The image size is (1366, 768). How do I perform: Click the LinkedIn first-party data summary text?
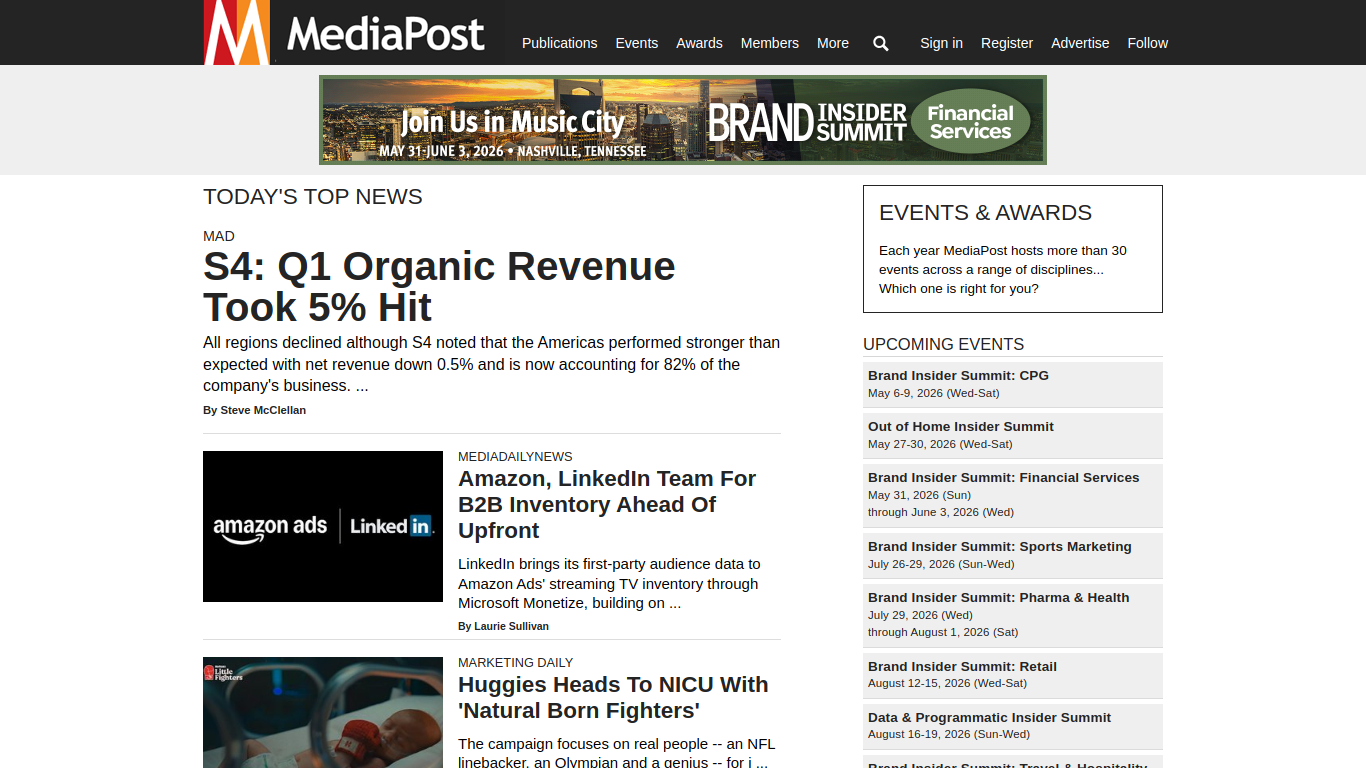tap(609, 584)
